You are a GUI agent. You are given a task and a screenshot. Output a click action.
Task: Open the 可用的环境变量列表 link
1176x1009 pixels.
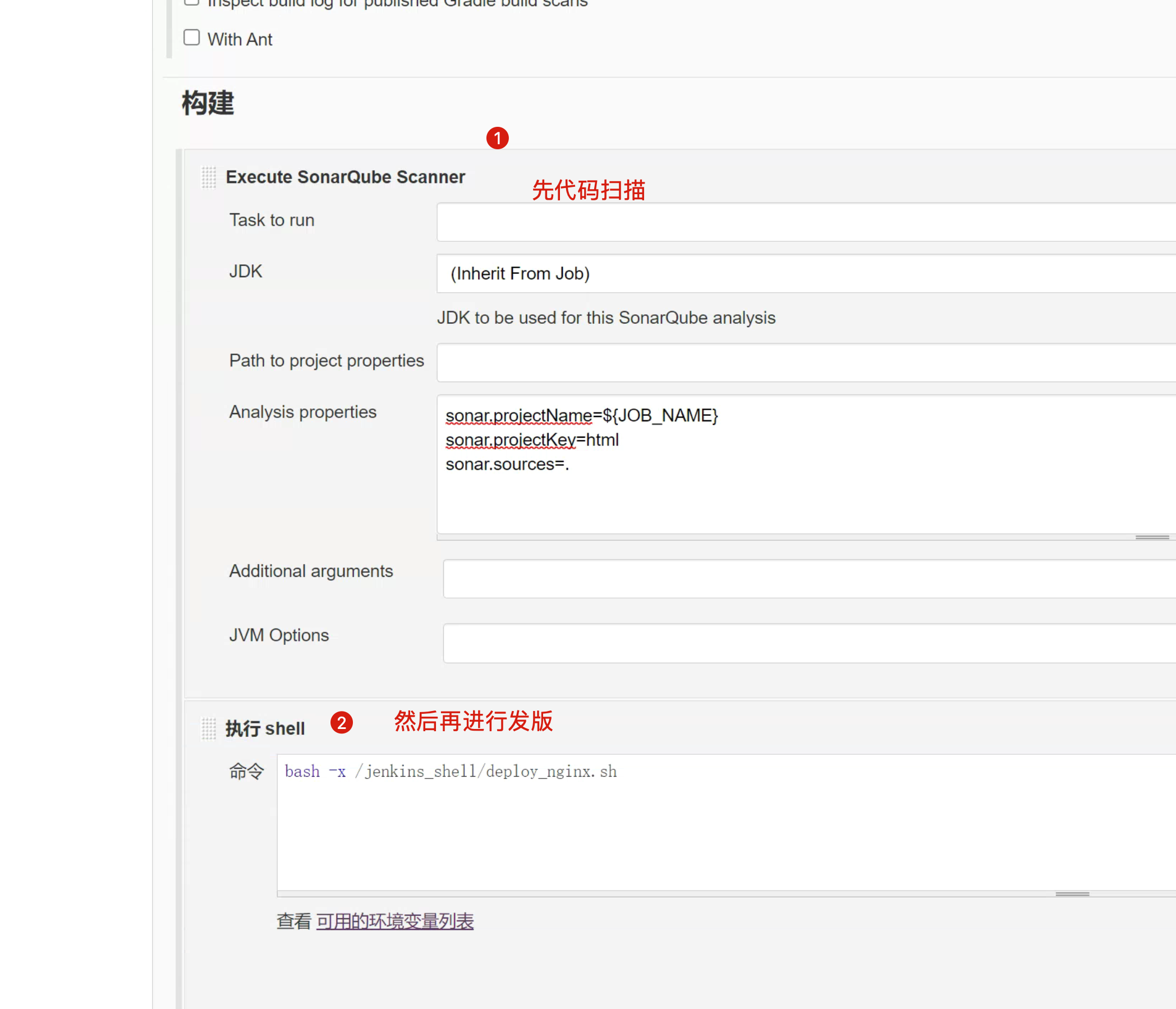tap(394, 921)
